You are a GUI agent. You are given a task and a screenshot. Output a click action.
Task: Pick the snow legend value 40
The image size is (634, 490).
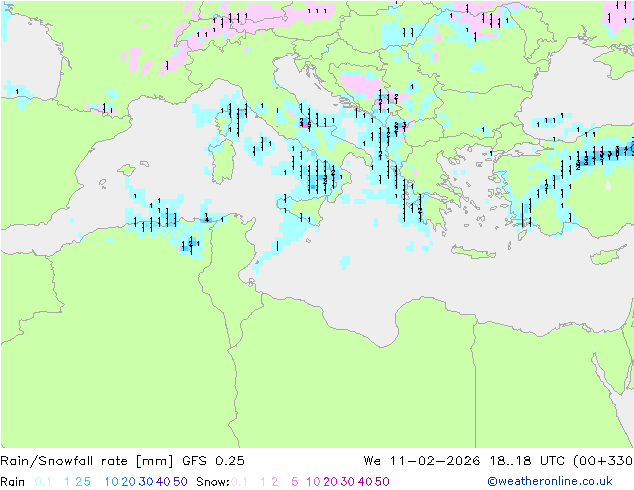point(365,482)
